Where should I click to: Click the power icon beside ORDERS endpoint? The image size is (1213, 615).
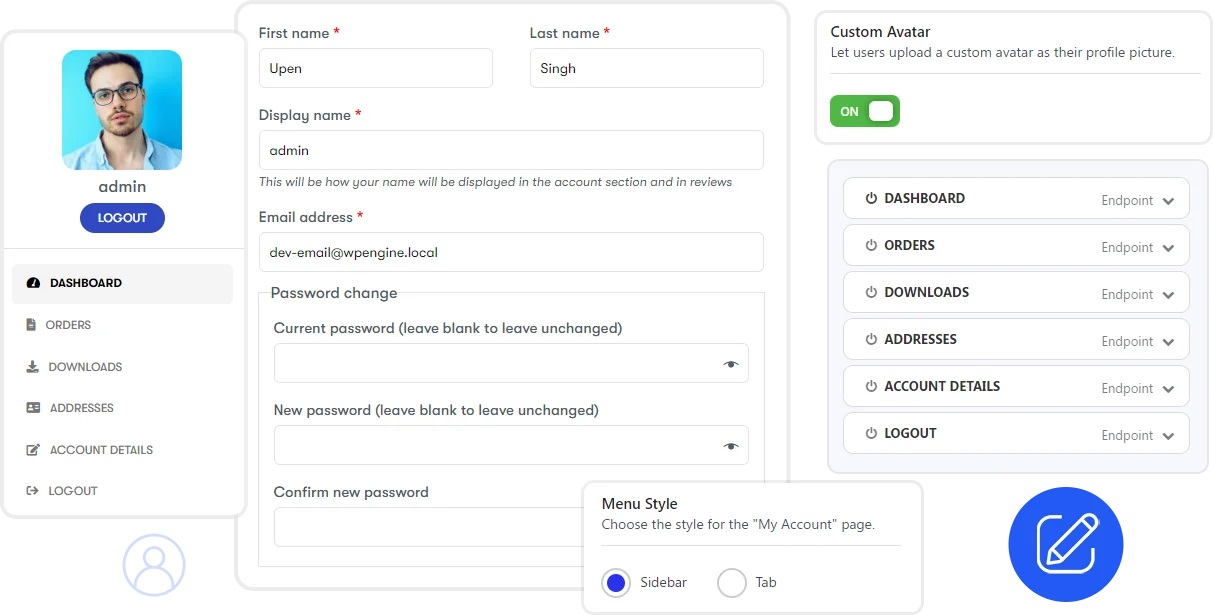871,245
